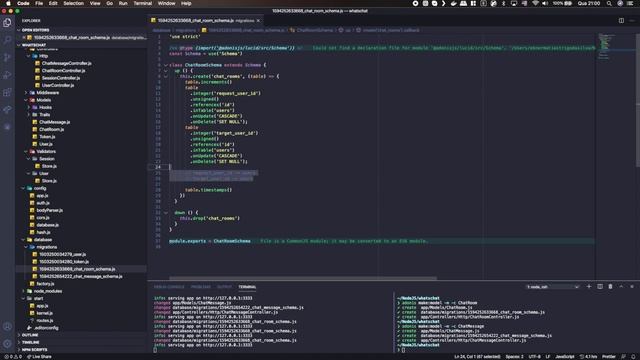640x360 pixels.
Task: Click the JavaScript language mode indicator
Action: [x=565, y=357]
